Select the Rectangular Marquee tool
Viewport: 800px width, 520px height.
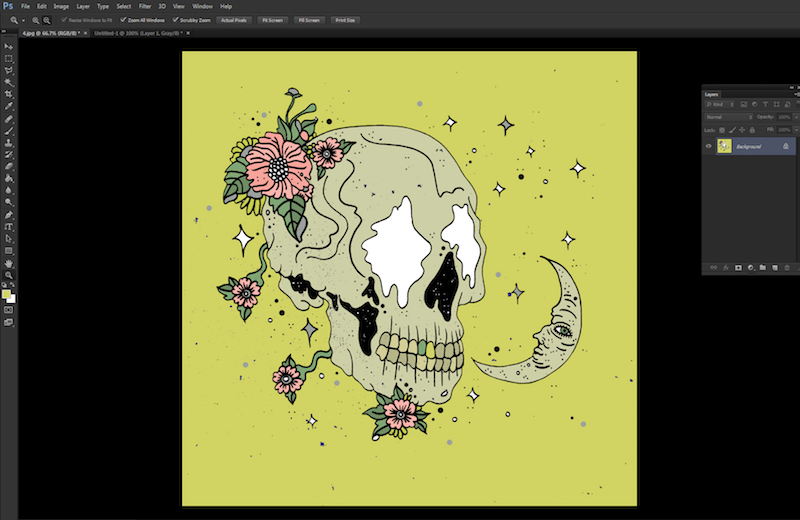coord(9,59)
